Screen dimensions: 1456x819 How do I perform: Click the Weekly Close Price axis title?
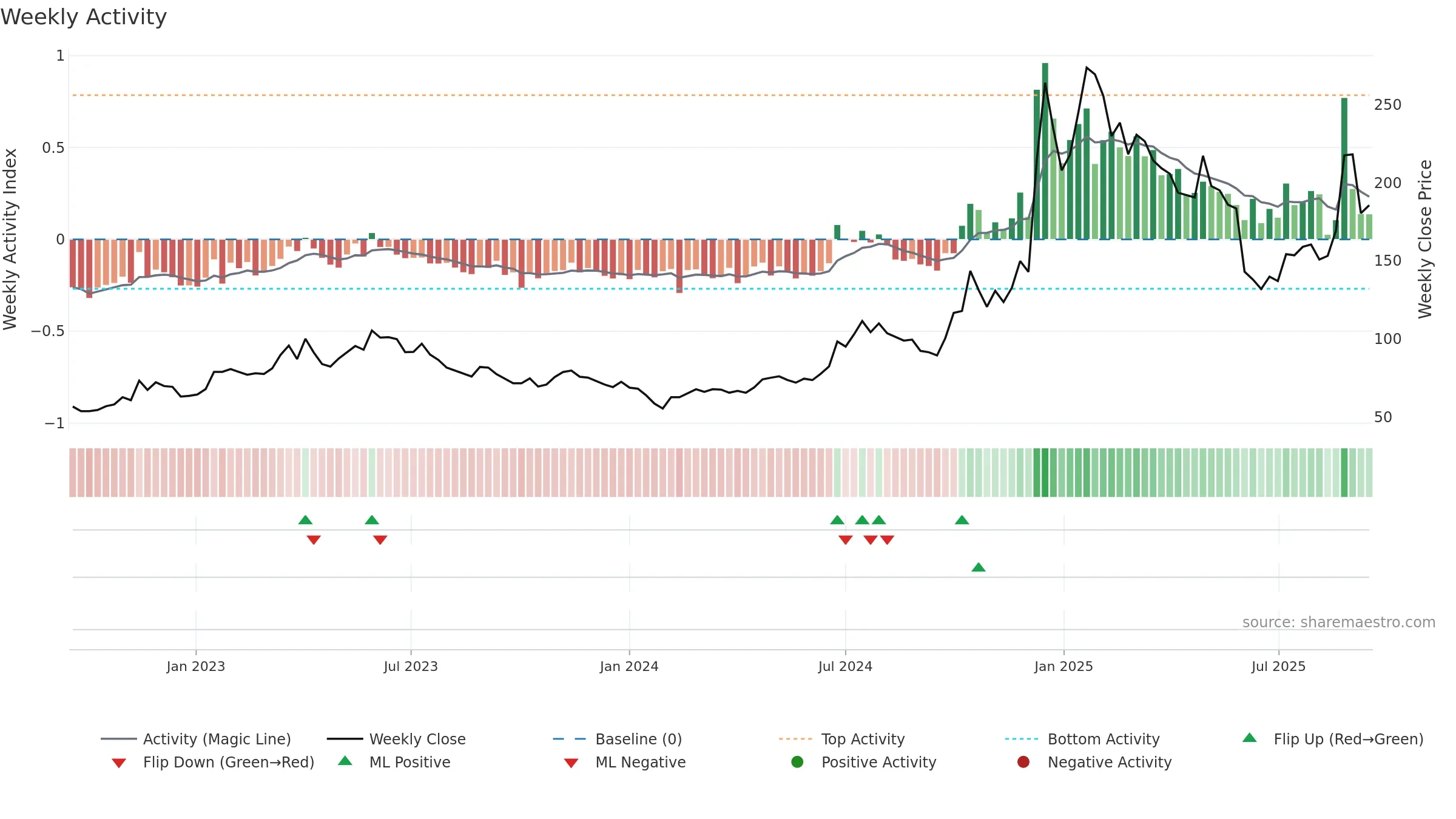(x=1425, y=239)
